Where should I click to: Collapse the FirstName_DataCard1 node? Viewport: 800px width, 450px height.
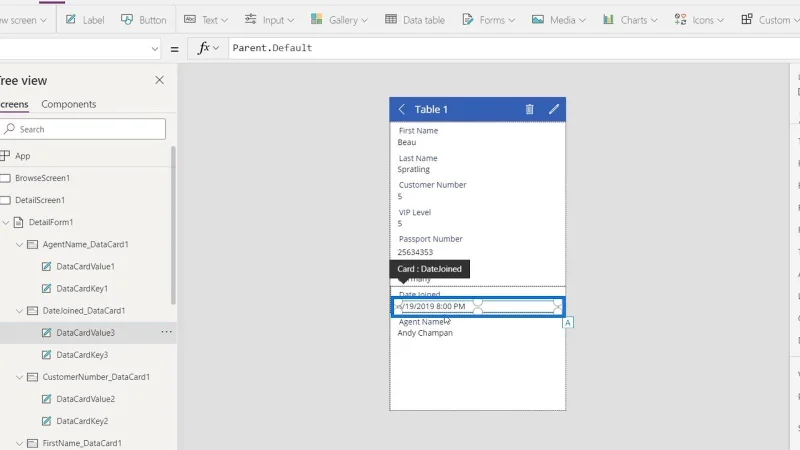[19, 443]
